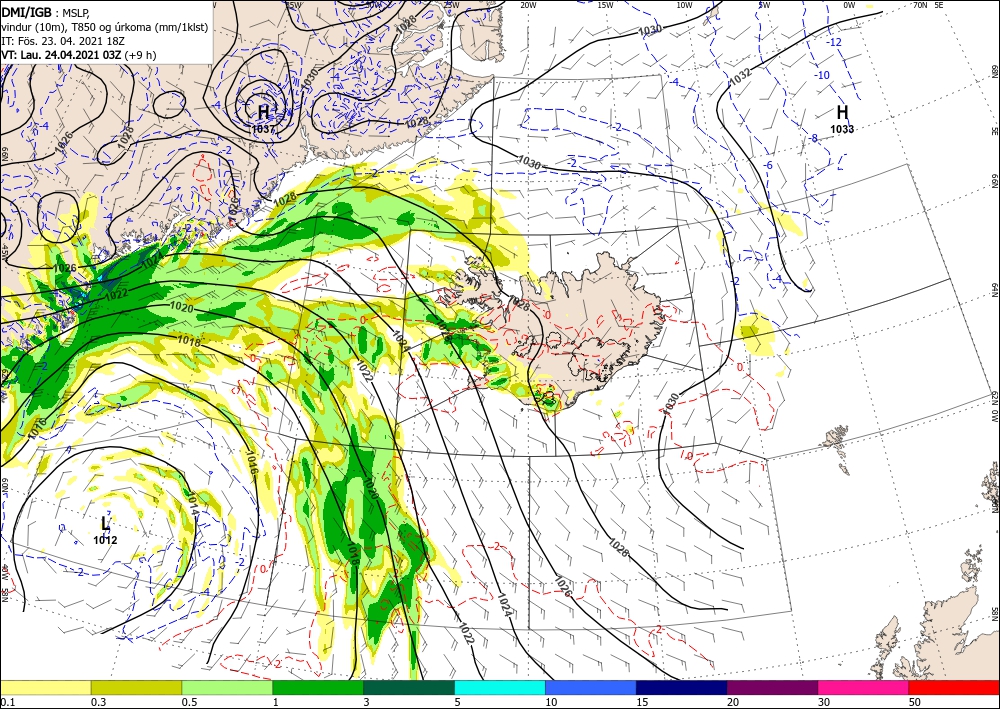Click the yellow 0.1–0.3 legend swatch
The width and height of the screenshot is (1000, 709).
click(x=45, y=687)
